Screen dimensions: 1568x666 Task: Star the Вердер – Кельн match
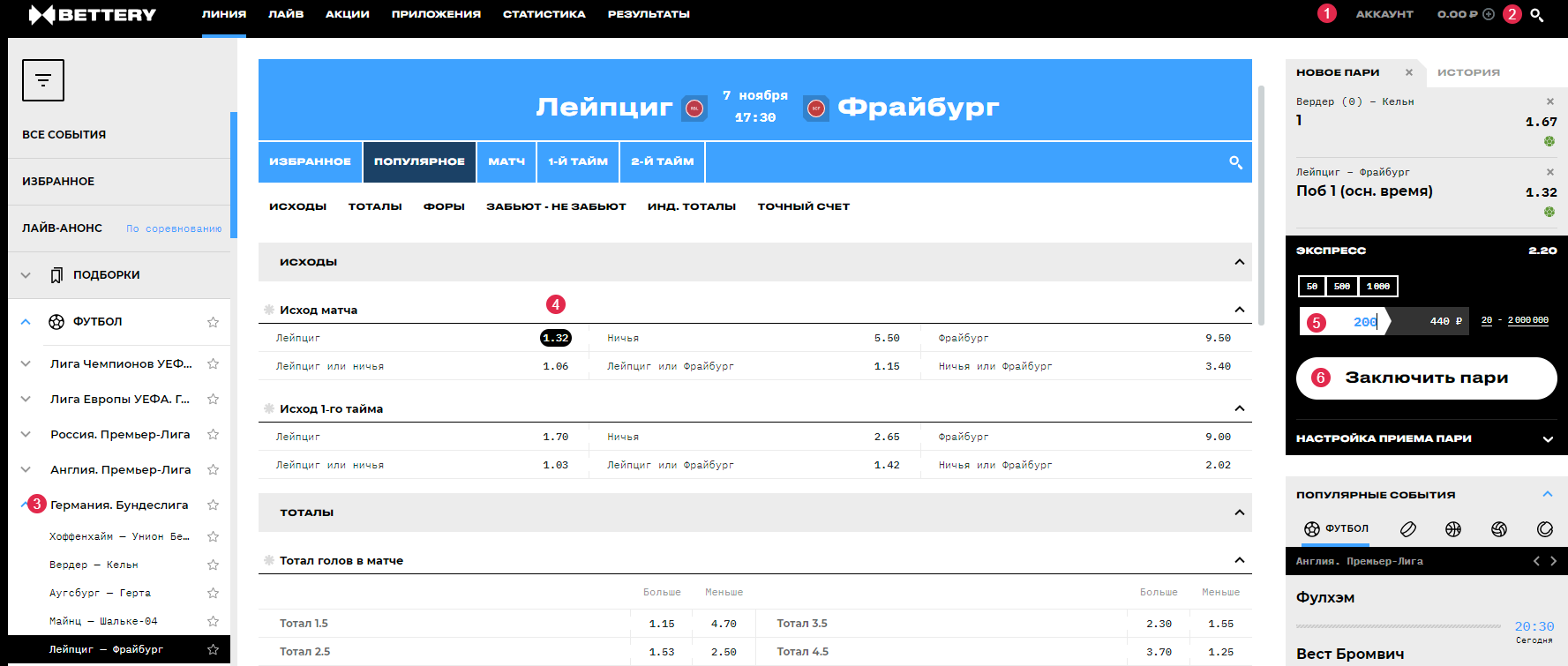point(213,565)
